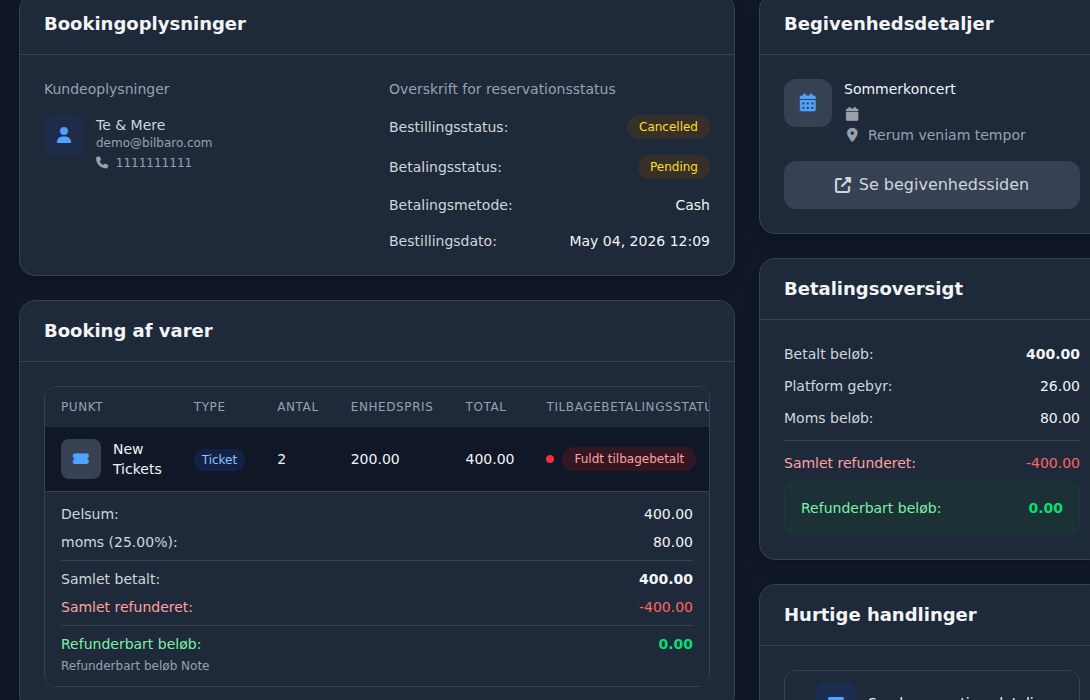This screenshot has height=700, width=1090.
Task: Click the small date icon under Sommerkoncert
Action: [x=852, y=114]
